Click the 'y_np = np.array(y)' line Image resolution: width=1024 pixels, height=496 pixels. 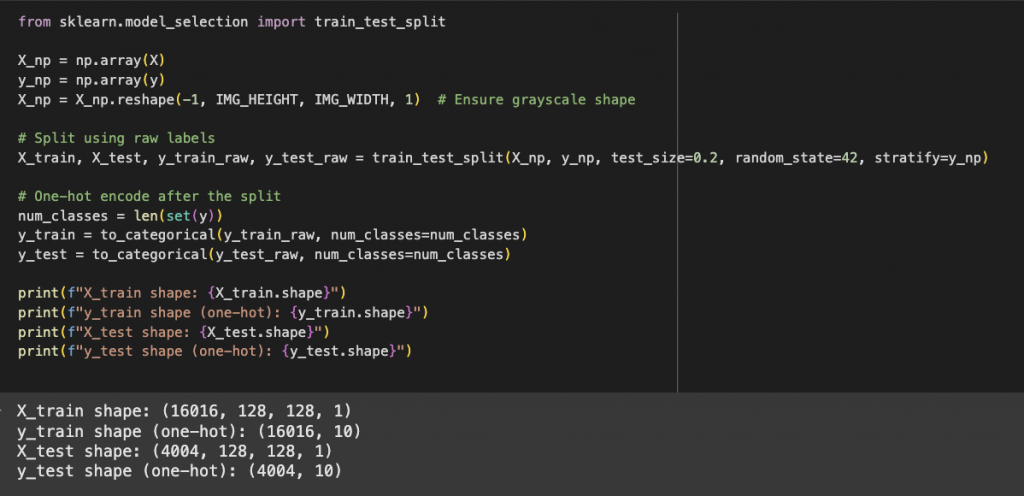[x=92, y=80]
